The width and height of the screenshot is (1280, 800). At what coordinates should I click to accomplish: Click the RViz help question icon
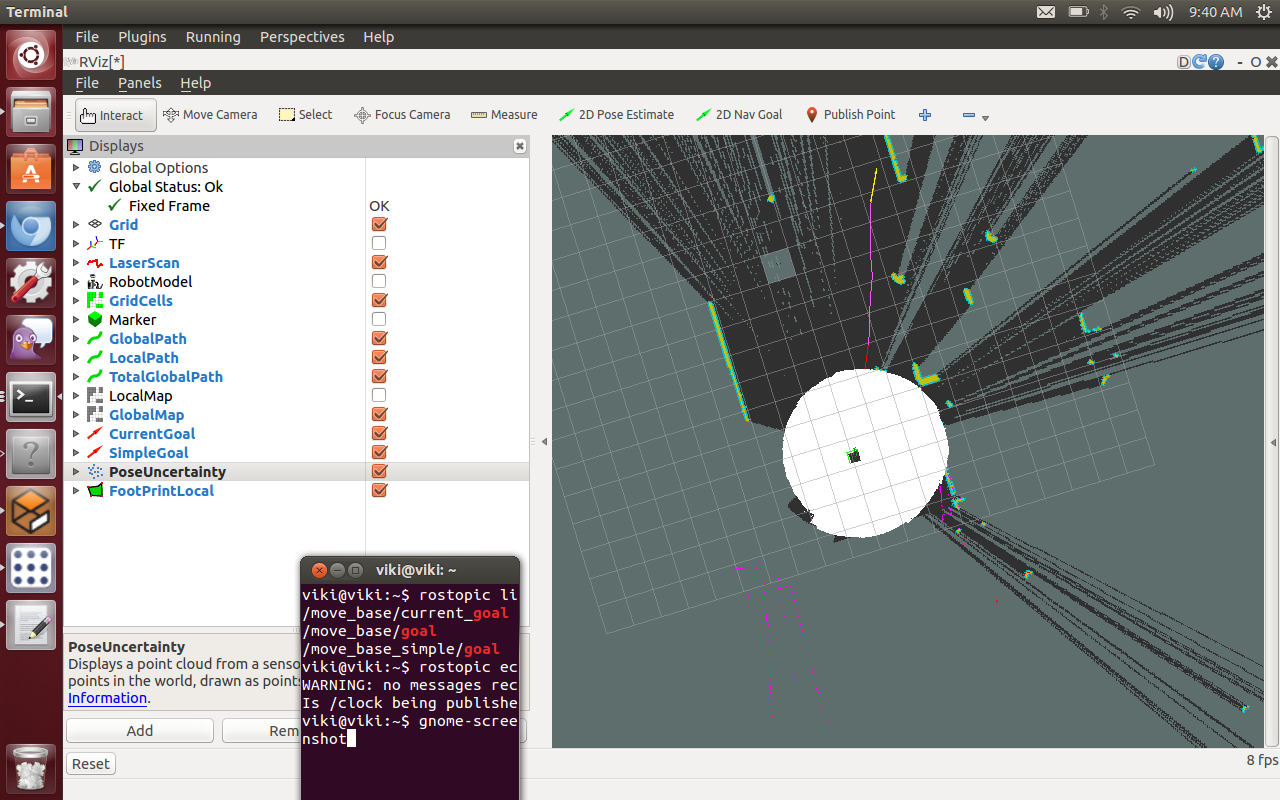click(x=1216, y=62)
